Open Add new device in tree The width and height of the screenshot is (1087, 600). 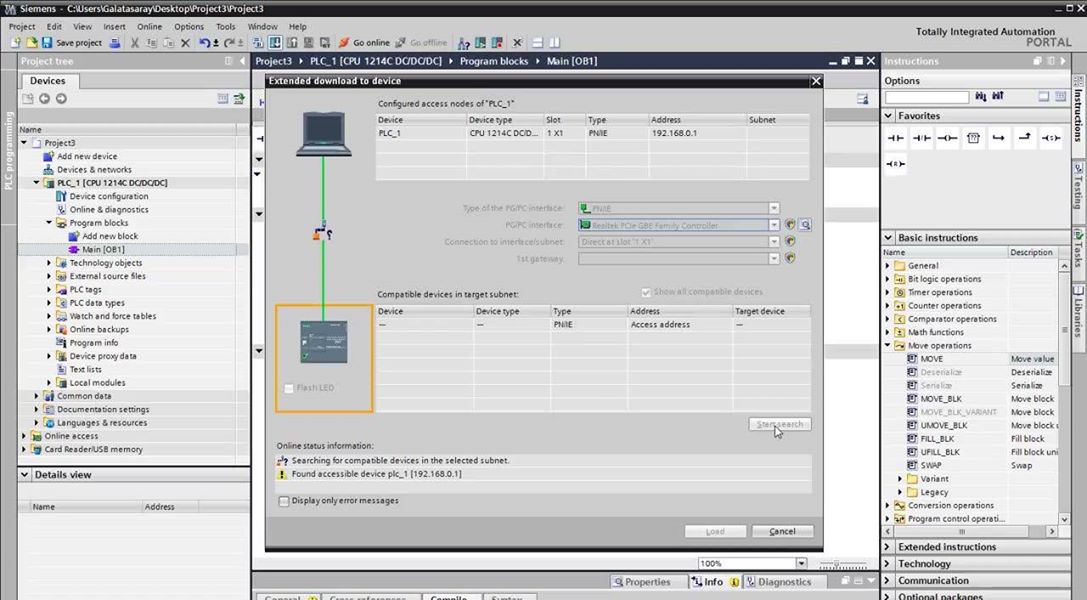[87, 156]
